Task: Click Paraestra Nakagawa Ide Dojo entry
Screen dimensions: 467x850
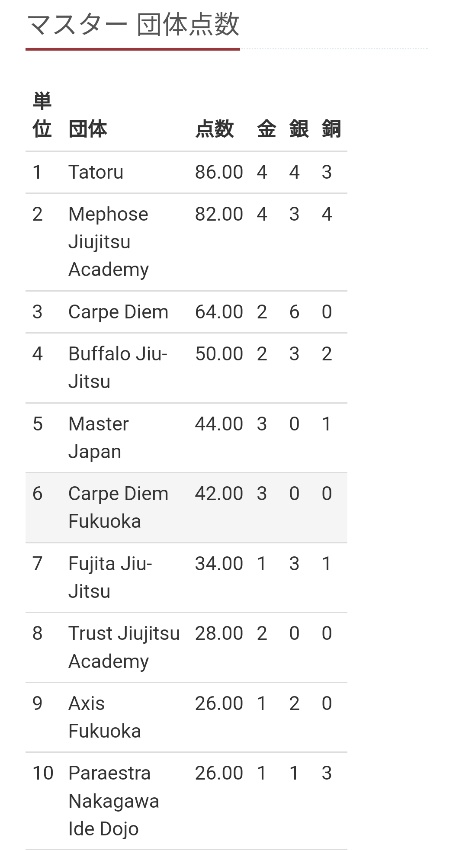Action: tap(113, 801)
